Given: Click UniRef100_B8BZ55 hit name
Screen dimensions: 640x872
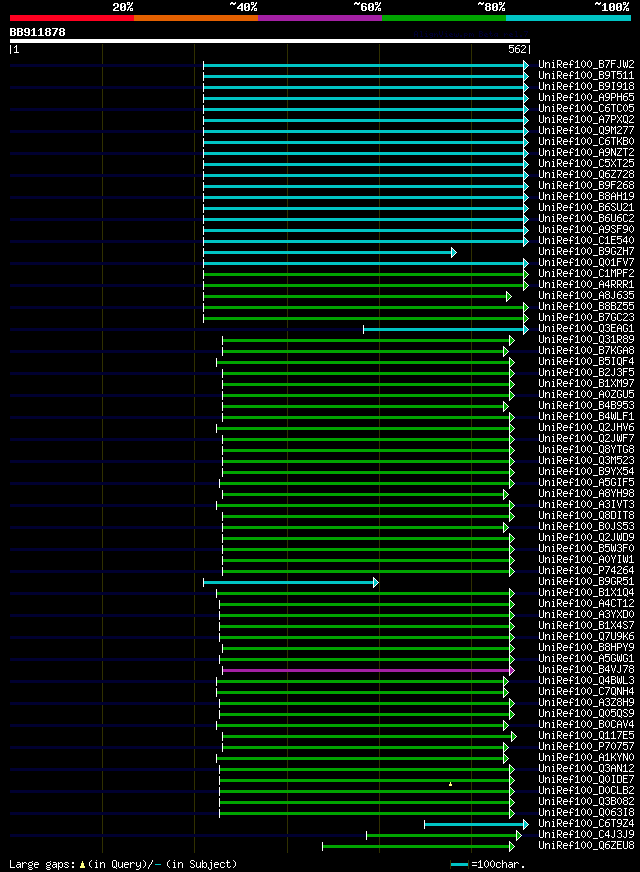Looking at the screenshot, I should click(x=586, y=306).
